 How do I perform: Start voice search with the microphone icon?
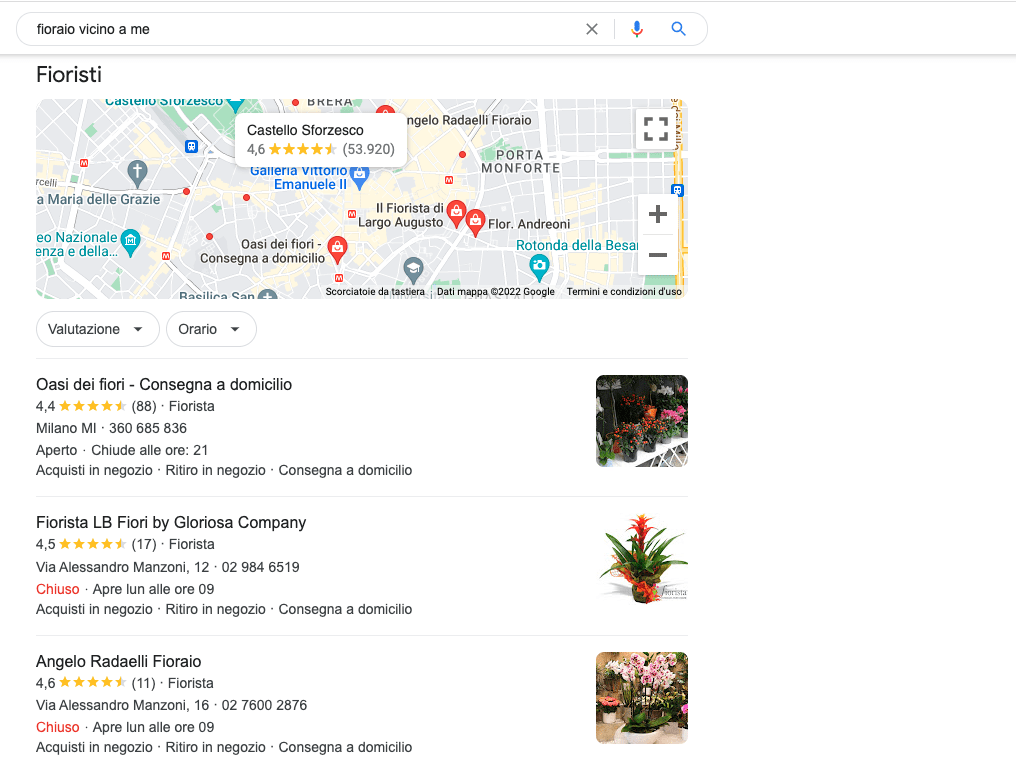(x=637, y=29)
